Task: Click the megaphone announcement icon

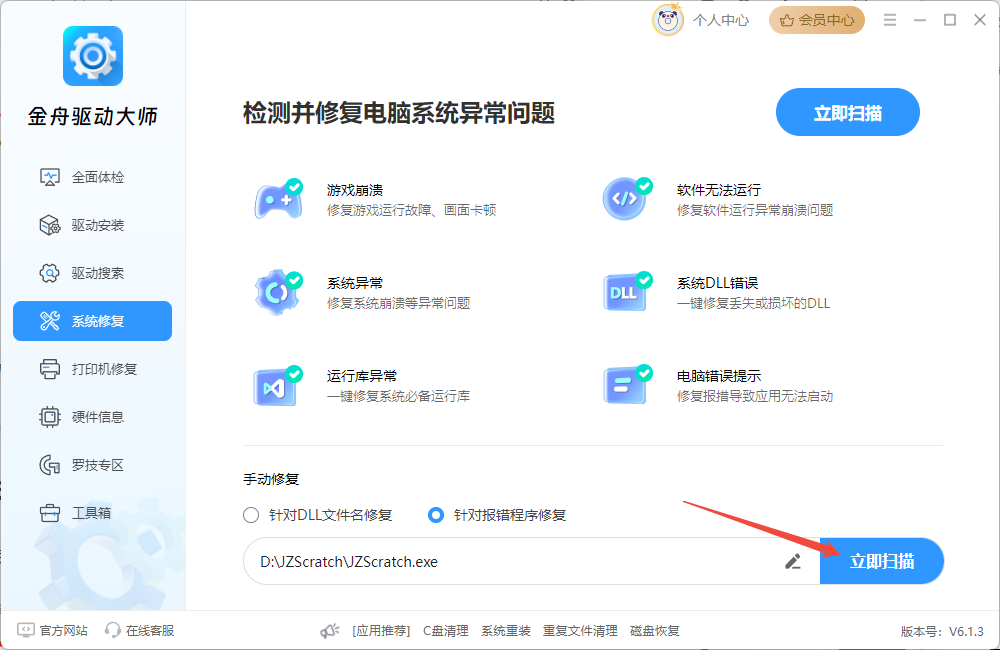Action: [x=330, y=631]
